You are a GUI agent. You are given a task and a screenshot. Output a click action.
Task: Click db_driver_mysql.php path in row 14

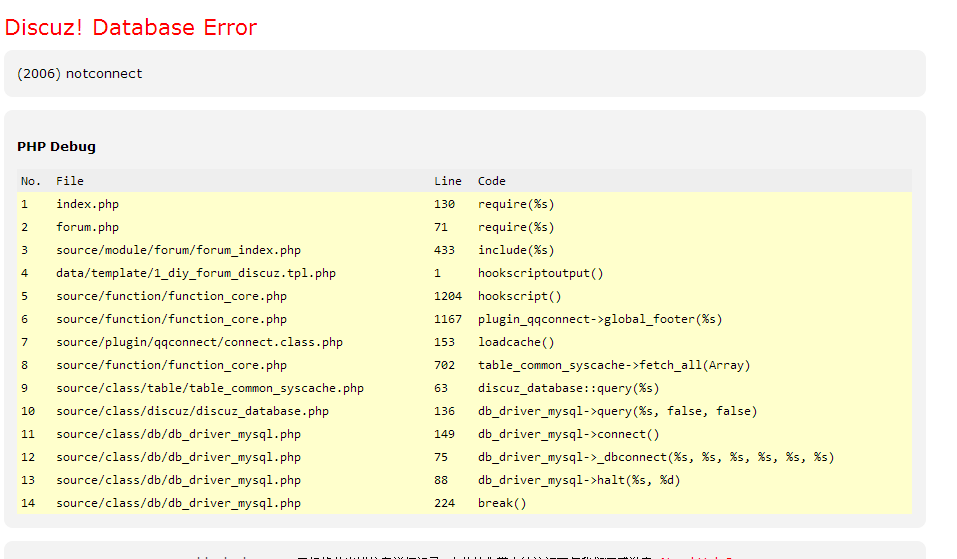(178, 503)
